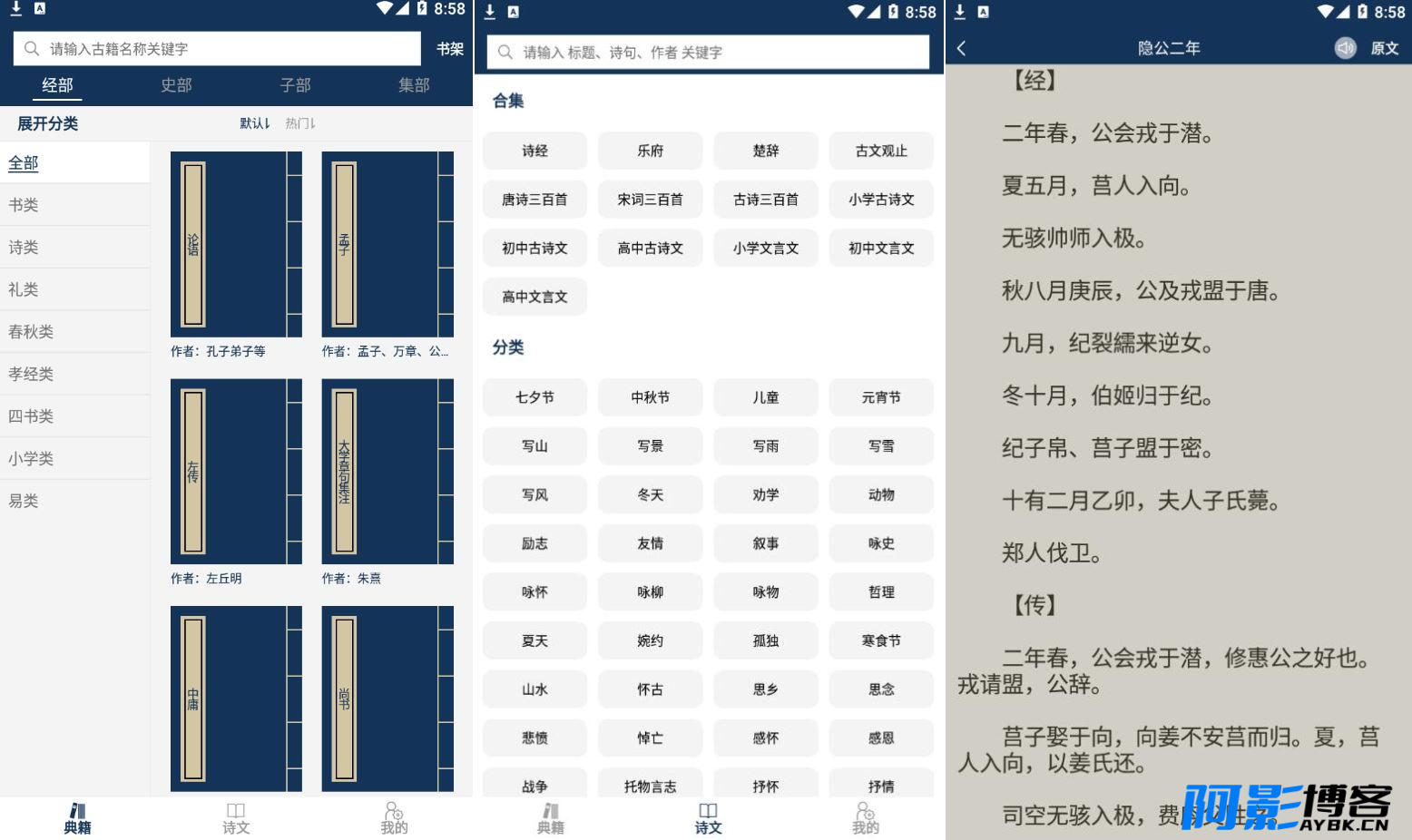
Task: Open the 我的 profile tab in left panel
Action: (x=394, y=818)
